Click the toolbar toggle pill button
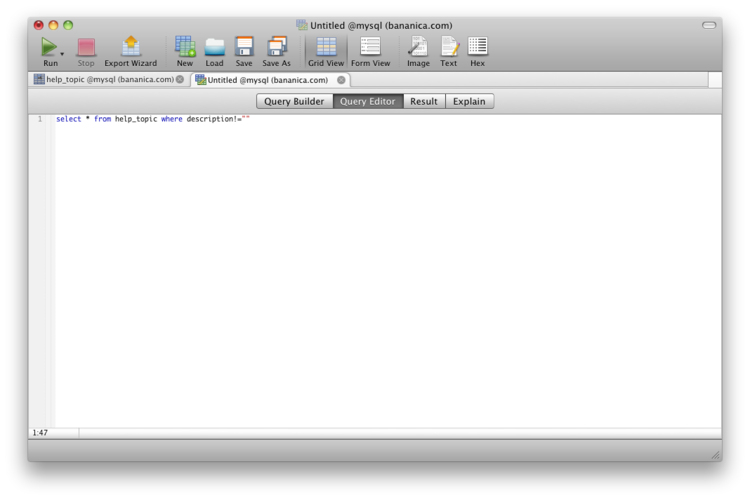This screenshot has height=500, width=750. tap(709, 25)
